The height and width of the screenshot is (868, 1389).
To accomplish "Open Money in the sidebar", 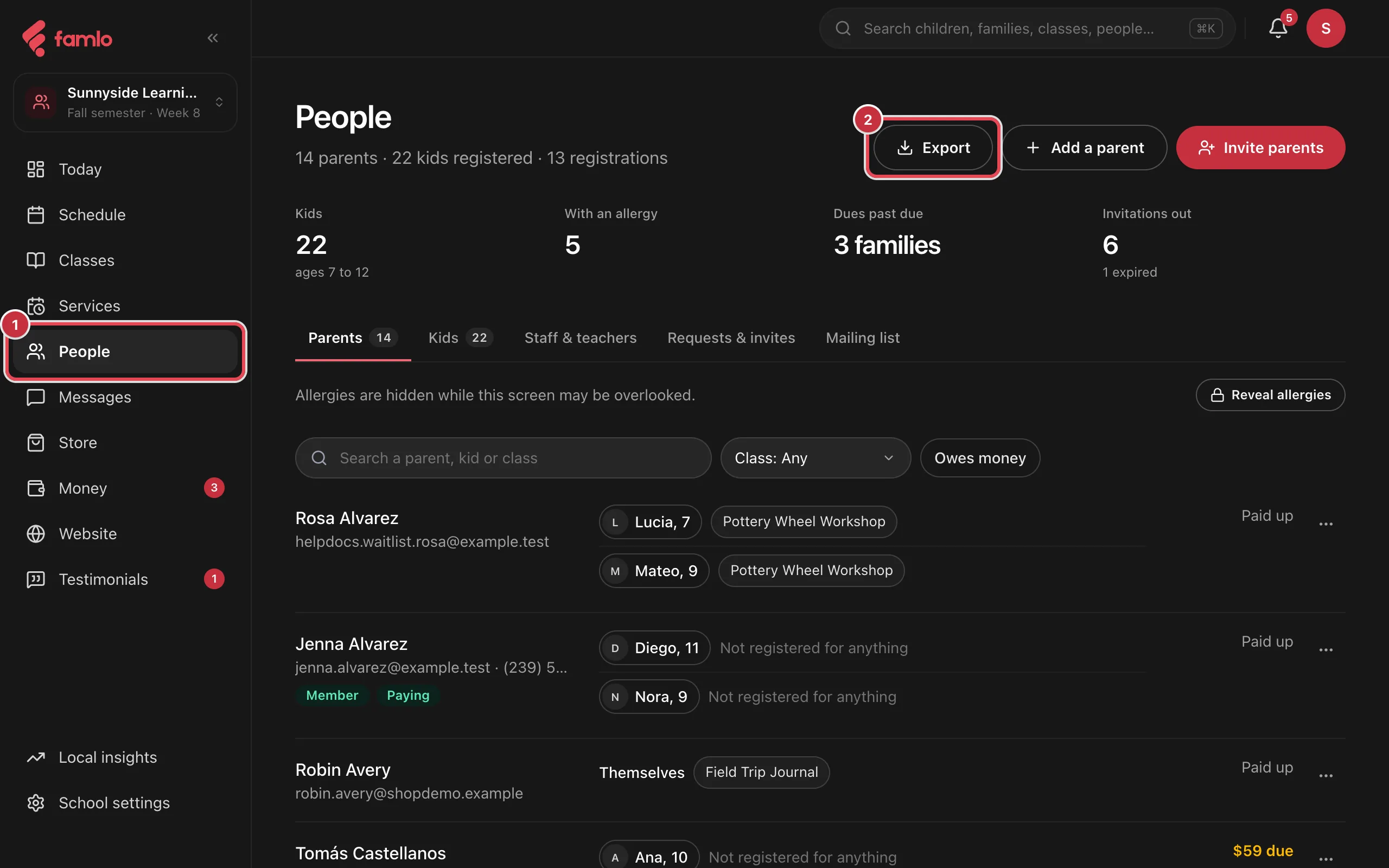I will click(125, 488).
